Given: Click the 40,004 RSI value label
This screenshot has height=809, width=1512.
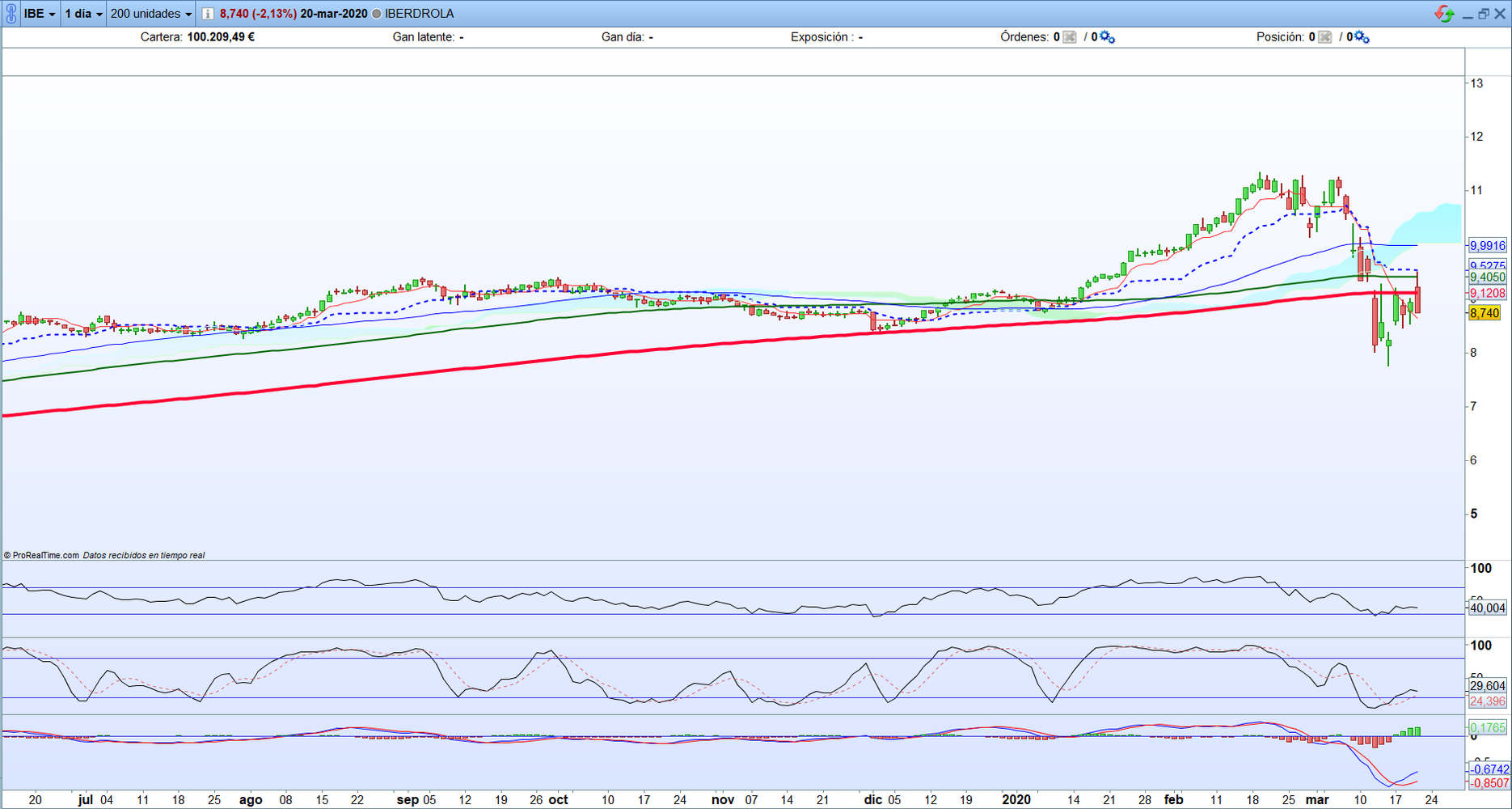Looking at the screenshot, I should [1487, 608].
